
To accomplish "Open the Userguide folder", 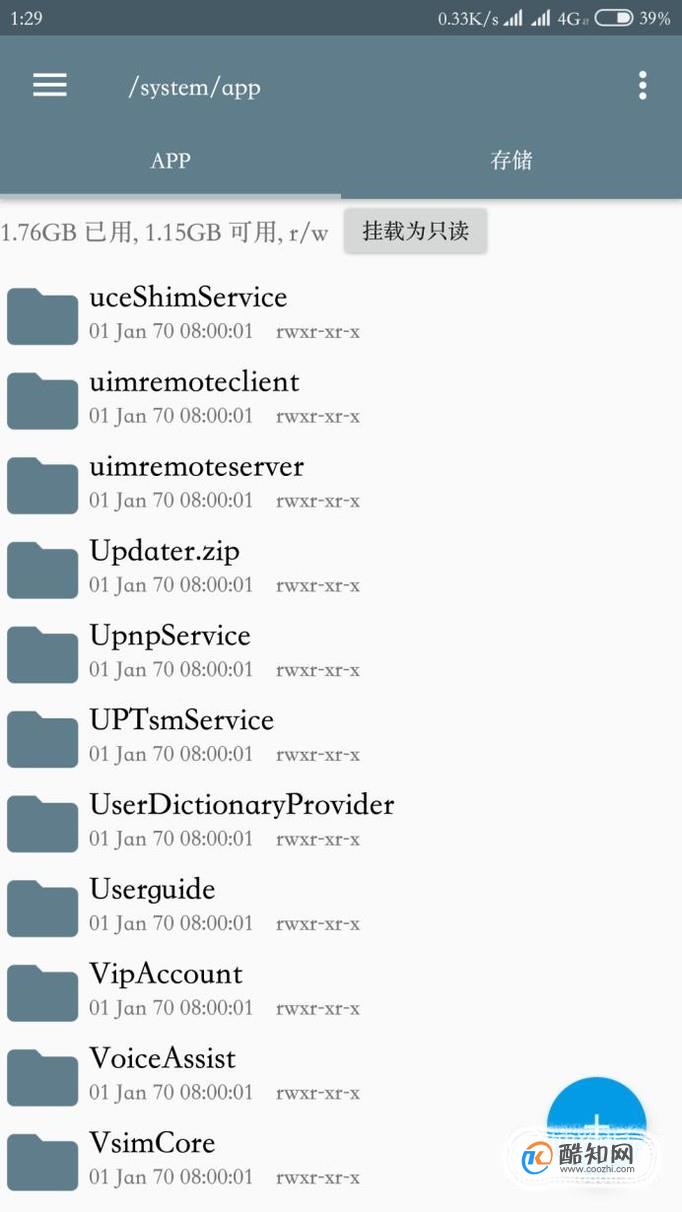I will coord(341,907).
